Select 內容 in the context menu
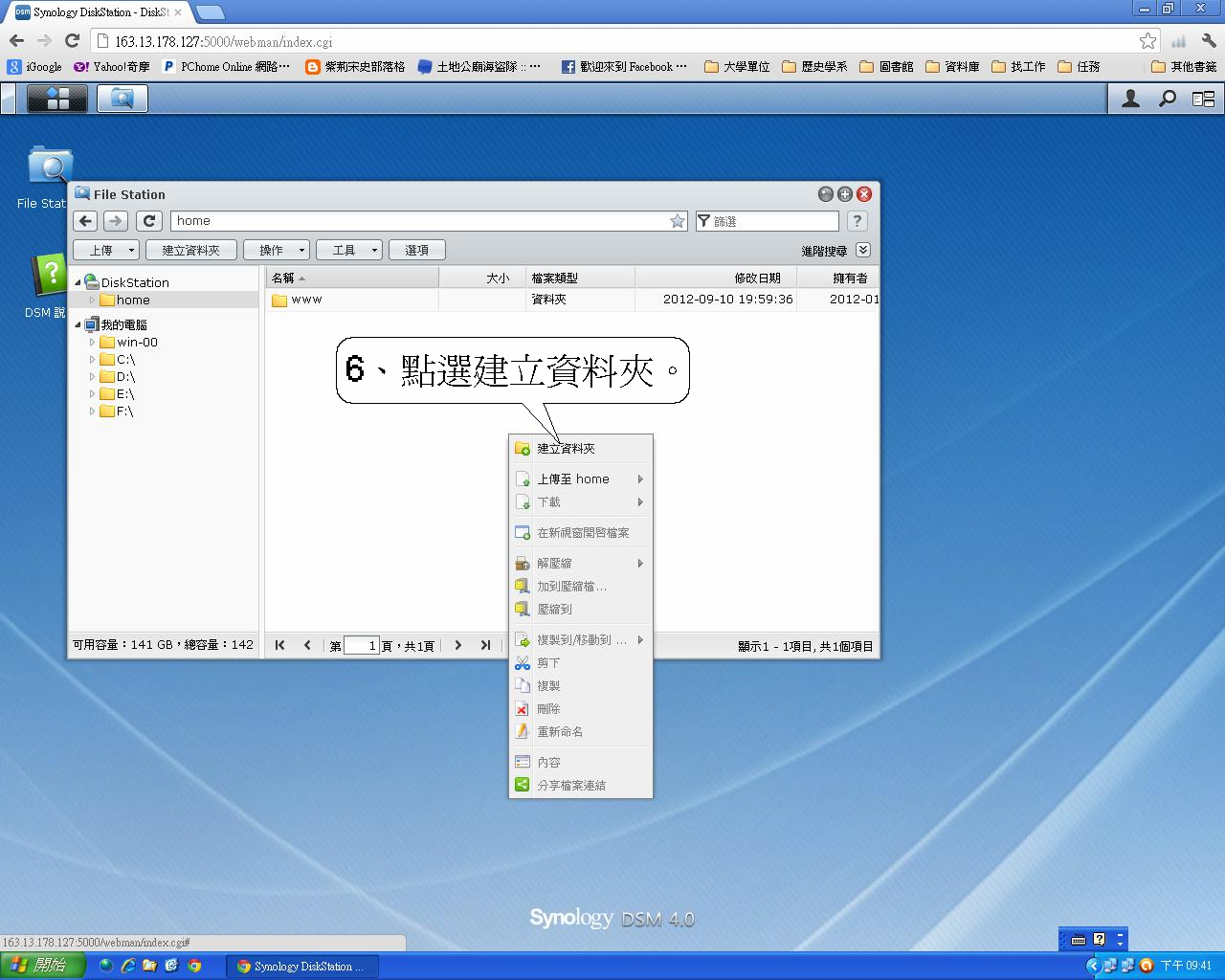Viewport: 1225px width, 980px height. tap(581, 762)
